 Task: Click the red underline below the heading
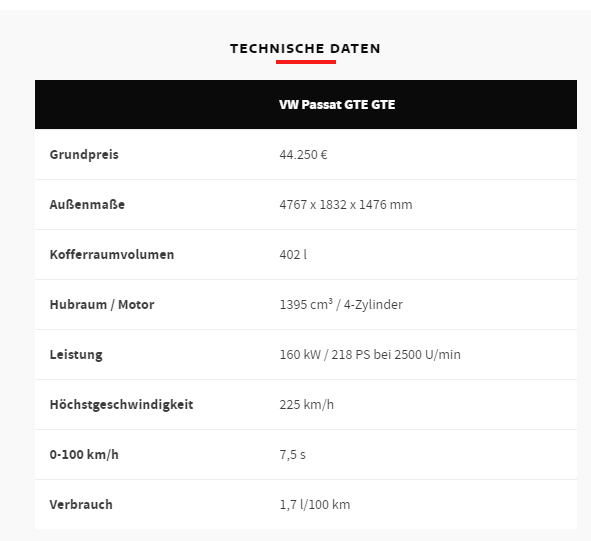[306, 62]
